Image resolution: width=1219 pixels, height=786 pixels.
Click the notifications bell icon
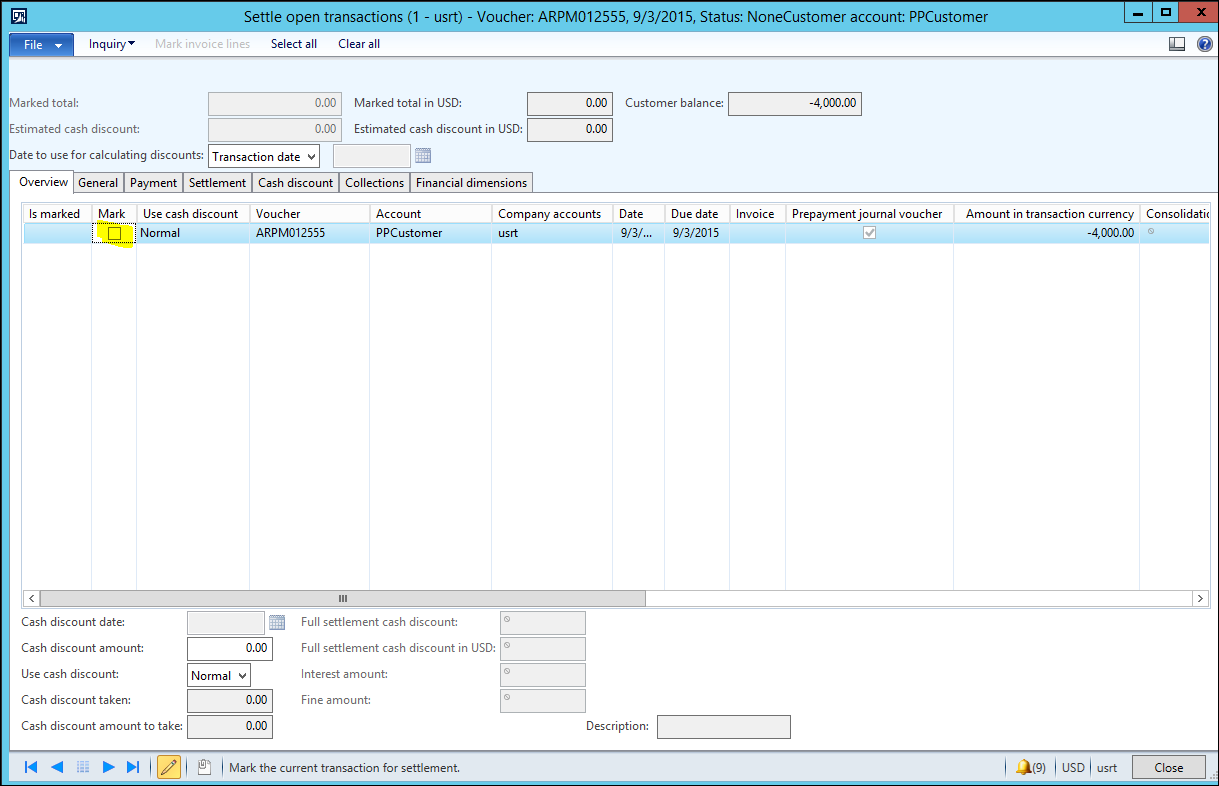(x=1023, y=767)
